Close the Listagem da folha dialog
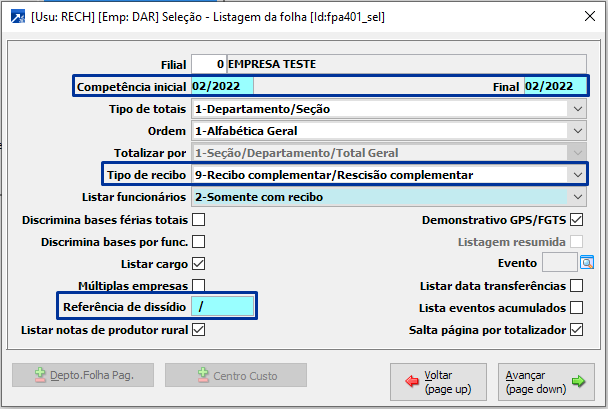 [x=590, y=16]
